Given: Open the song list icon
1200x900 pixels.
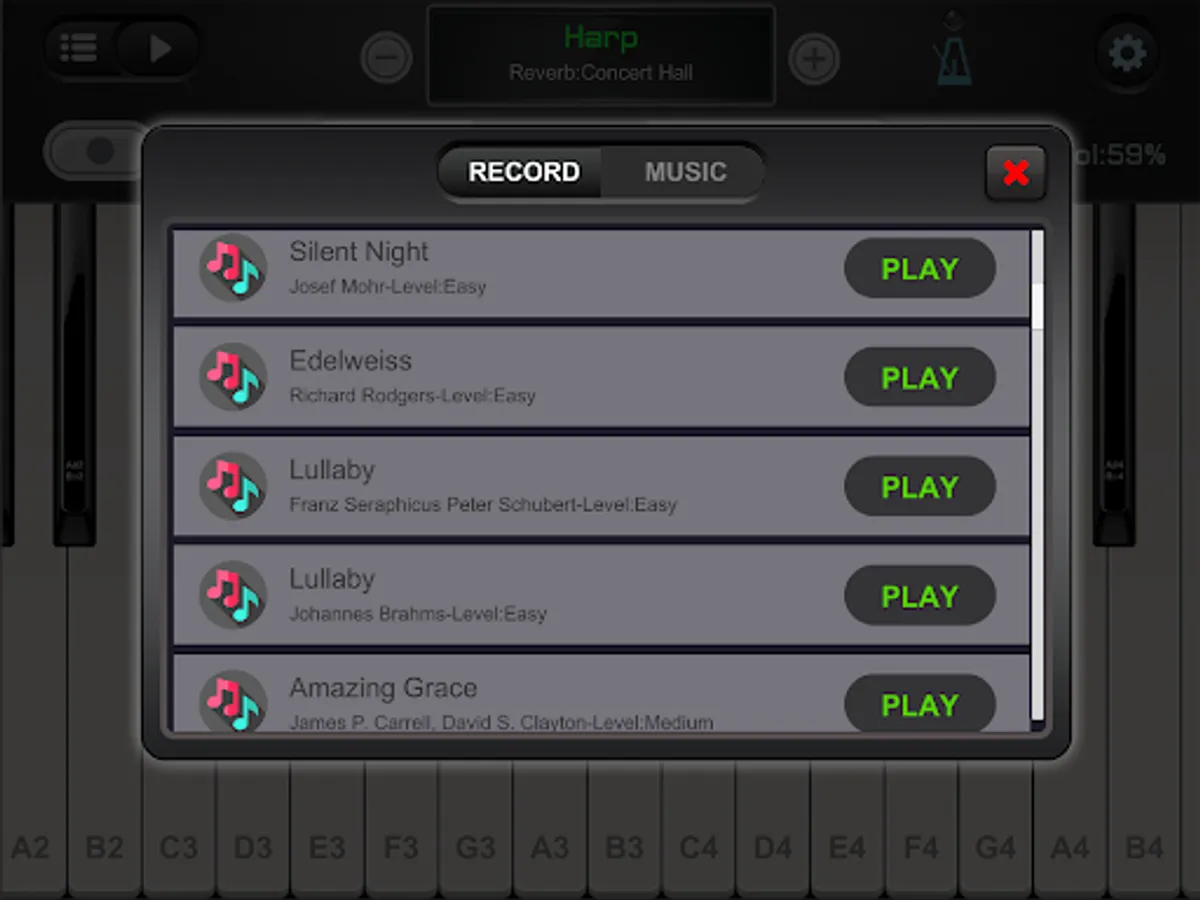Looking at the screenshot, I should 79,47.
